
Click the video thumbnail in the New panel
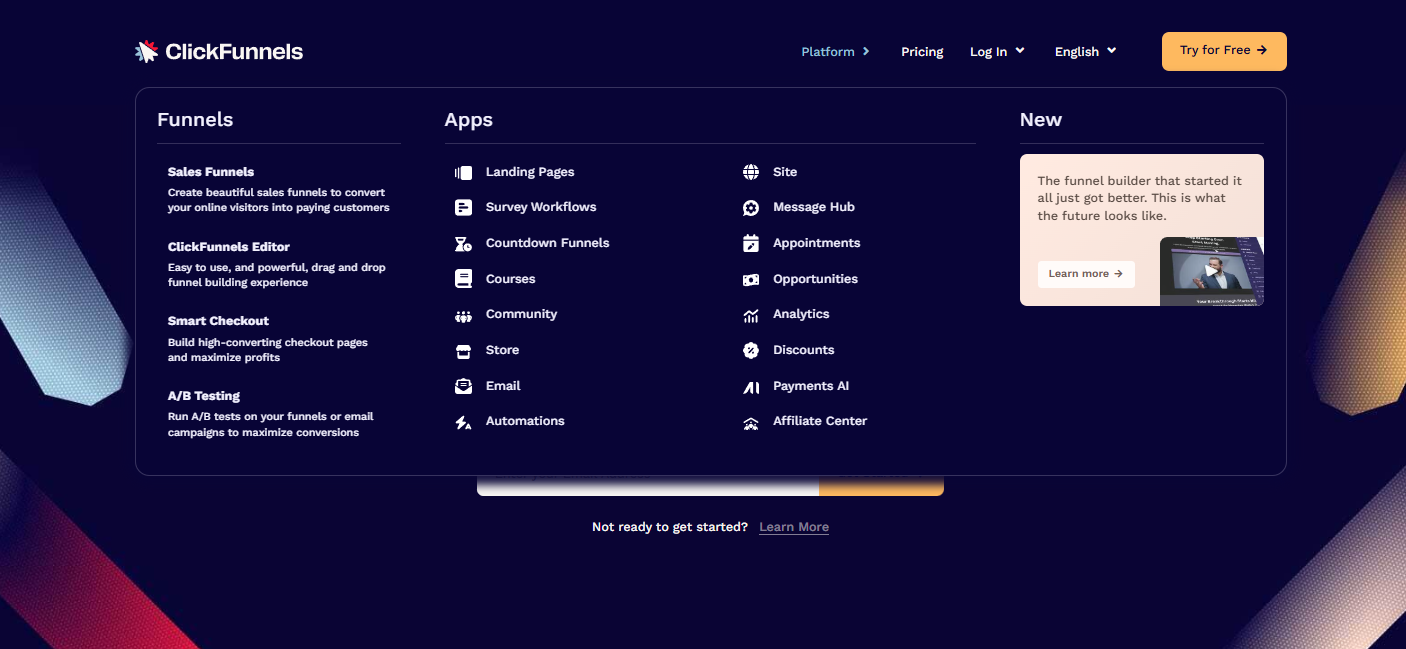coord(1211,271)
